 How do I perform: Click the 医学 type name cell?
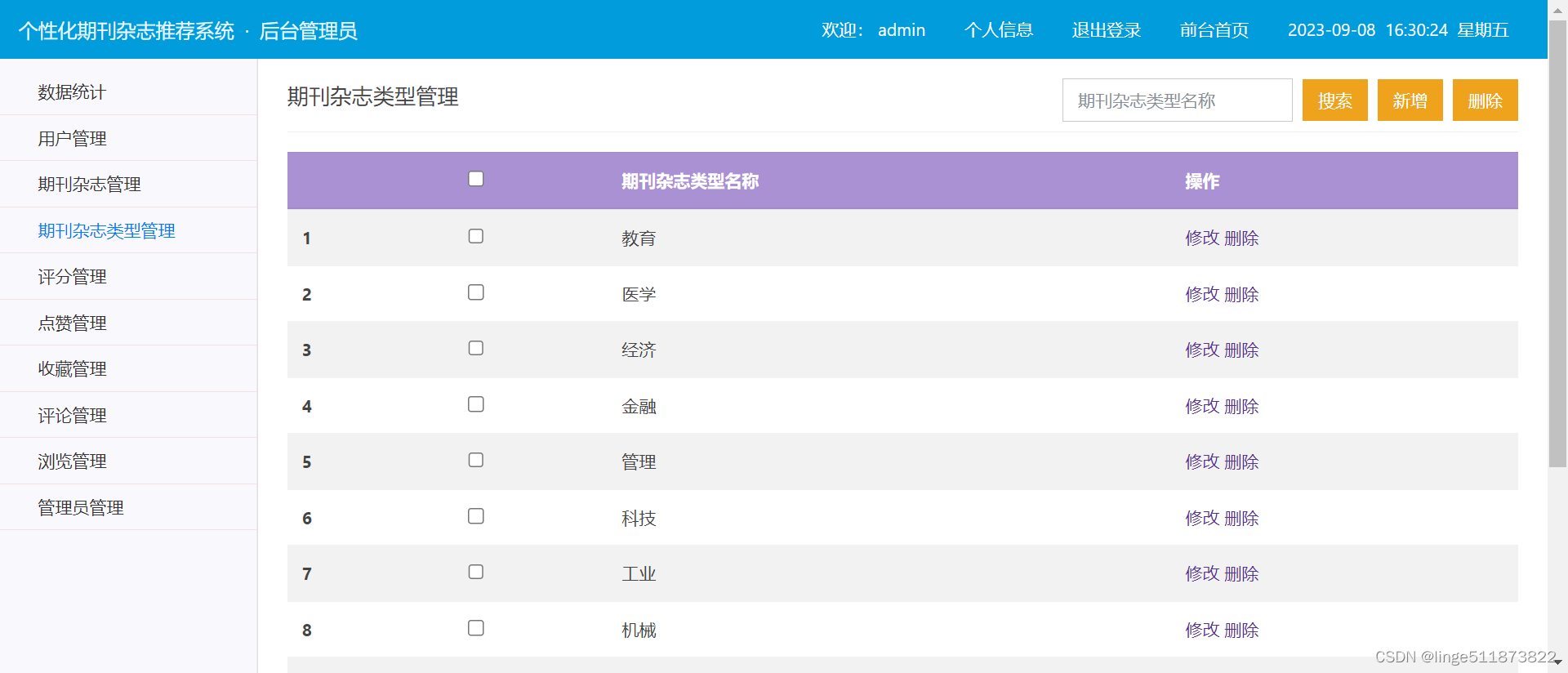[639, 294]
